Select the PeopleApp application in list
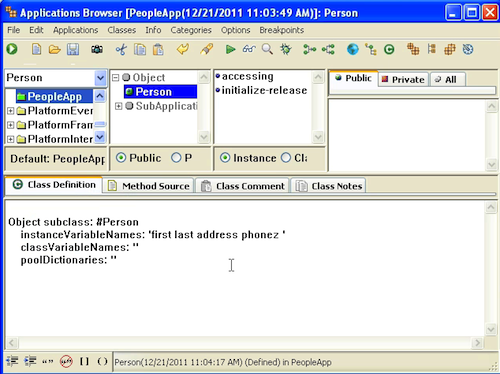 coord(54,96)
